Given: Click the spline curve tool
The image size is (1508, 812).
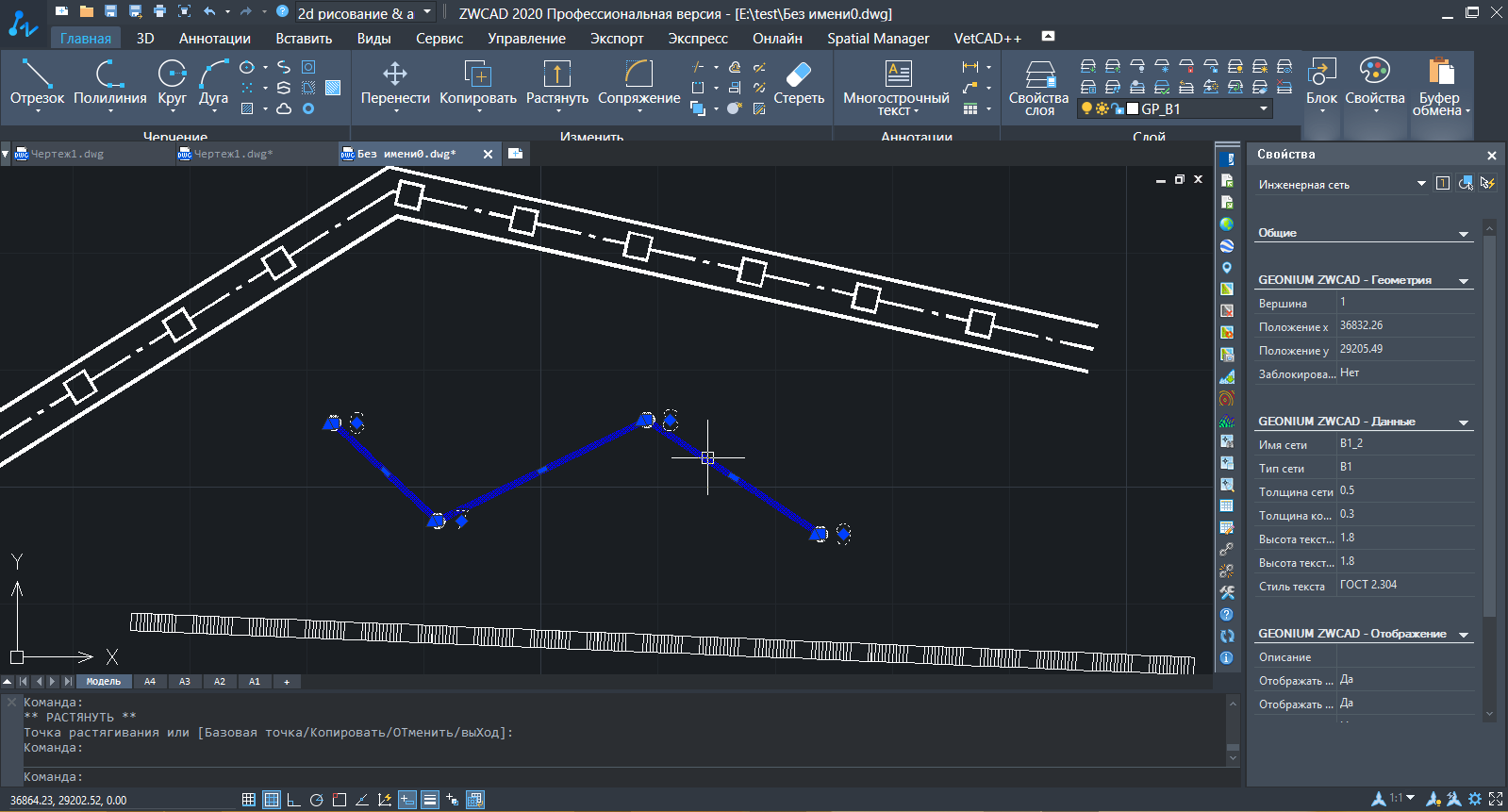Looking at the screenshot, I should [284, 68].
